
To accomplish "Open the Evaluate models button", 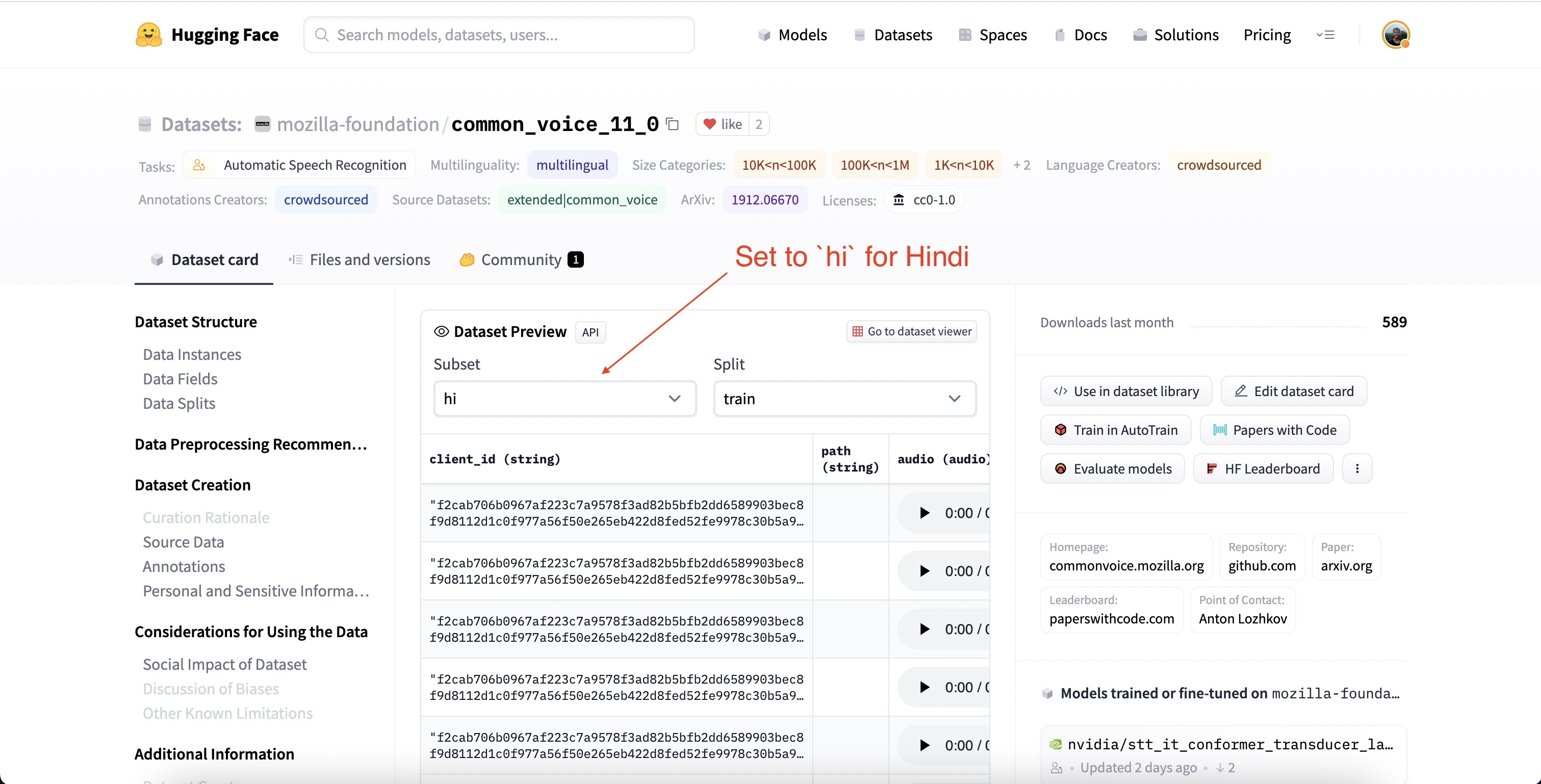I will pyautogui.click(x=1113, y=469).
